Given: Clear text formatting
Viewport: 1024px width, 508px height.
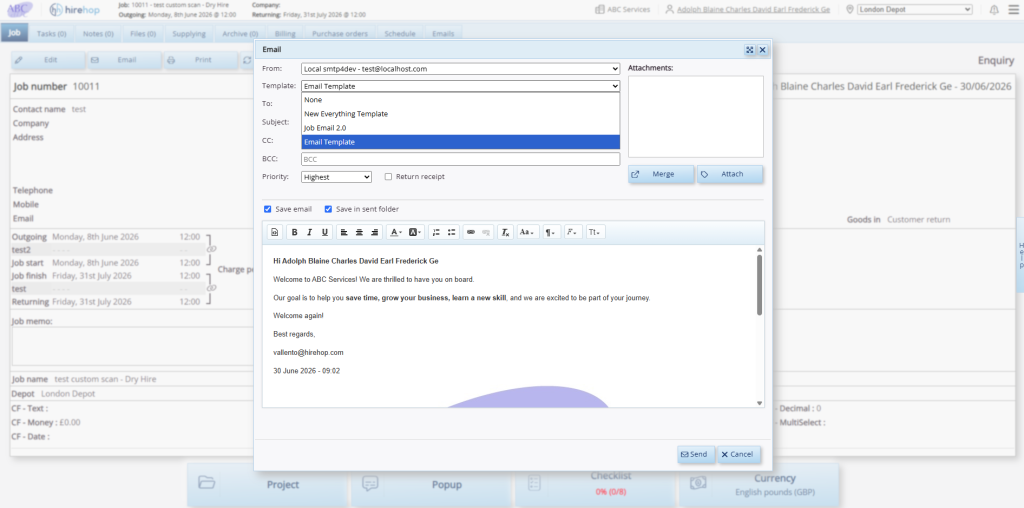Looking at the screenshot, I should tap(505, 232).
